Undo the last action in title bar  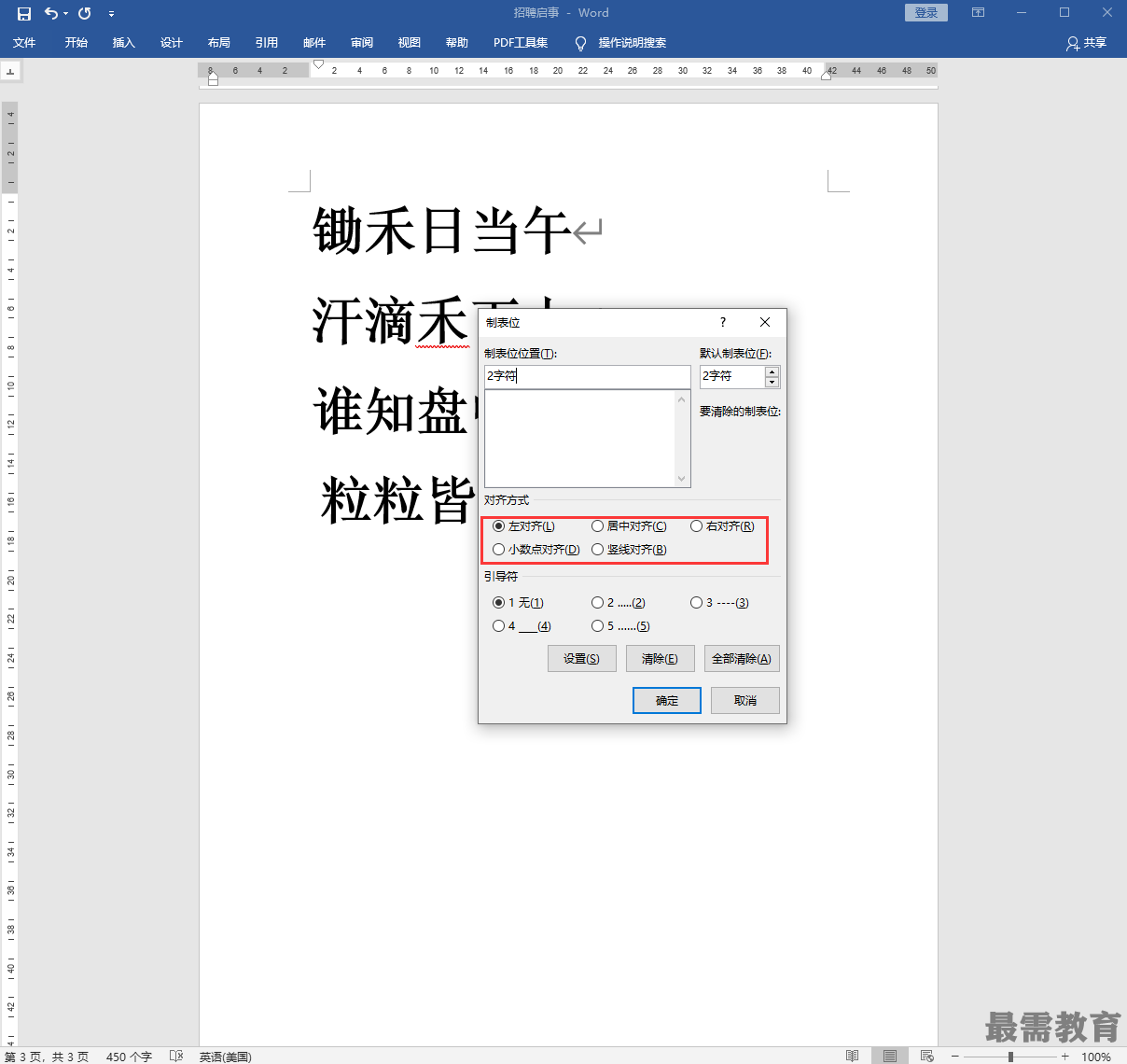[50, 13]
